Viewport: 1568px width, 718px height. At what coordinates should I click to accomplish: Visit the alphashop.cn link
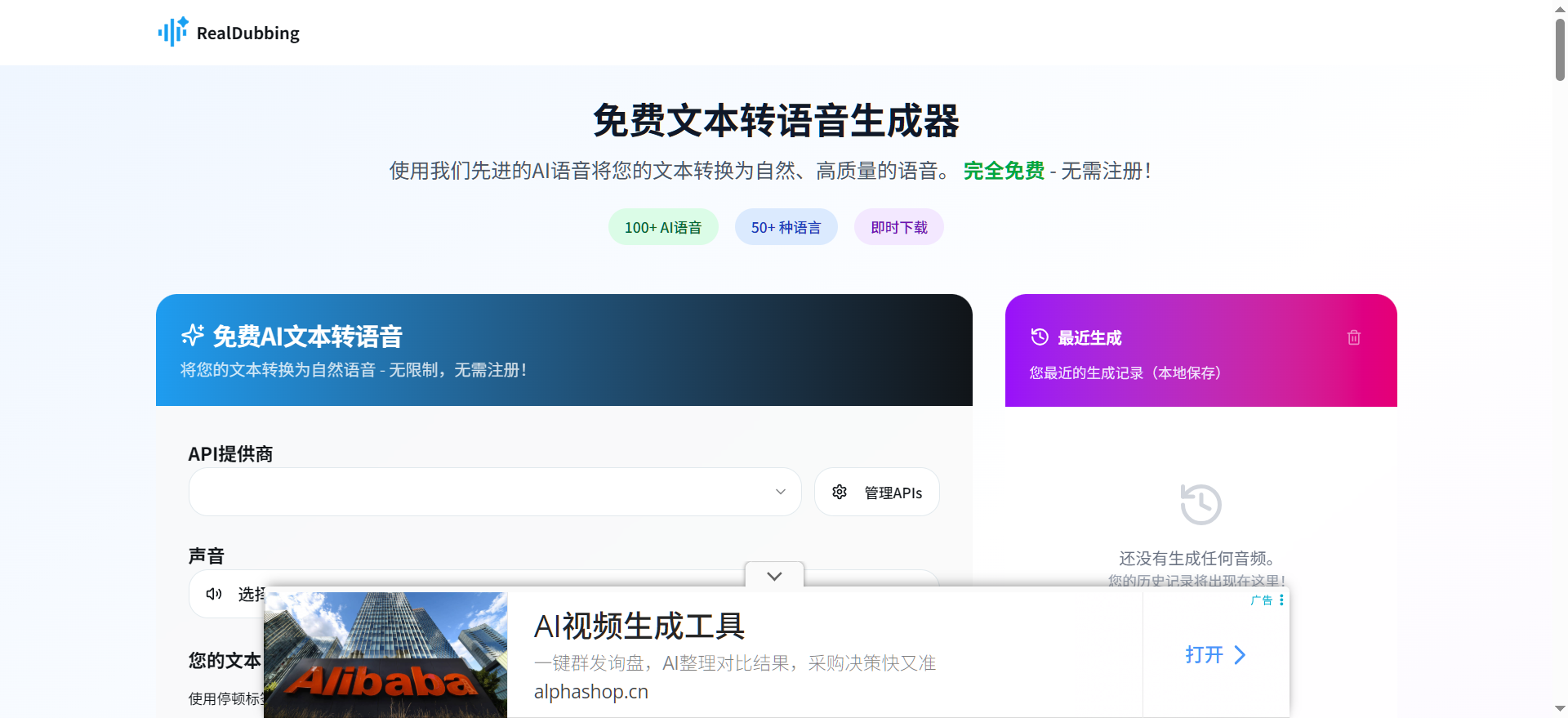coord(590,692)
